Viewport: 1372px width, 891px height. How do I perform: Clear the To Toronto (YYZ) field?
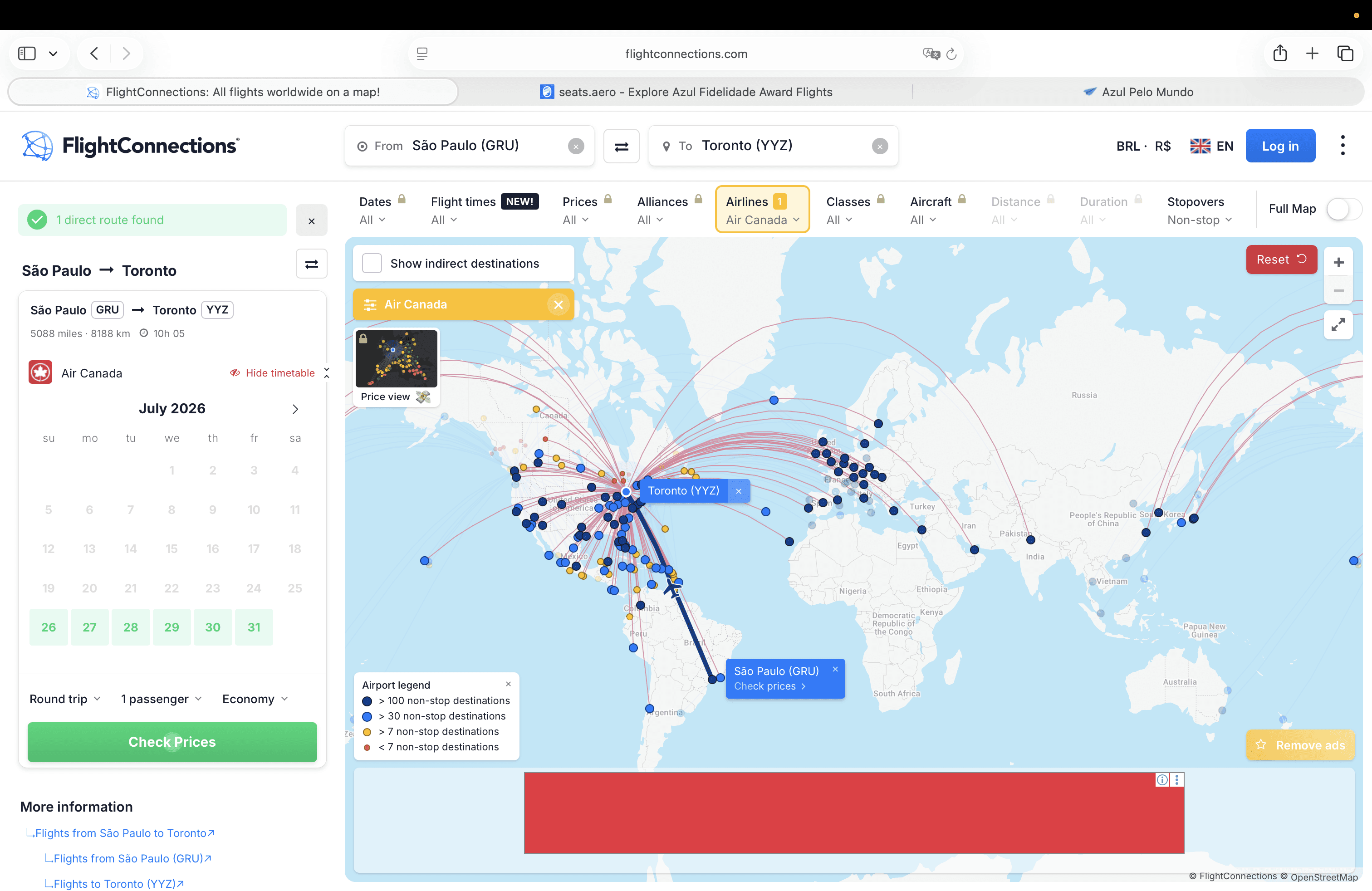[x=879, y=147]
